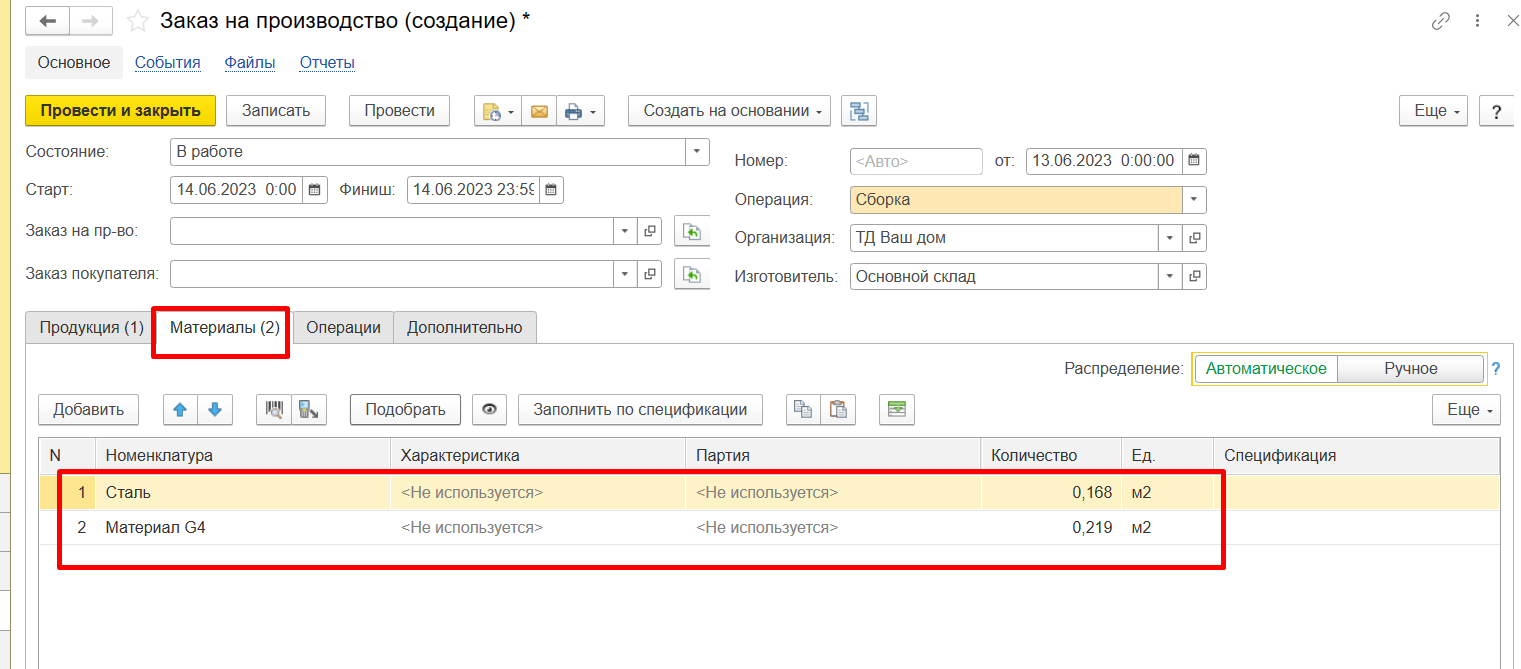Open the Еще menu near the table
This screenshot has height=669, width=1521.
pyautogui.click(x=1464, y=409)
